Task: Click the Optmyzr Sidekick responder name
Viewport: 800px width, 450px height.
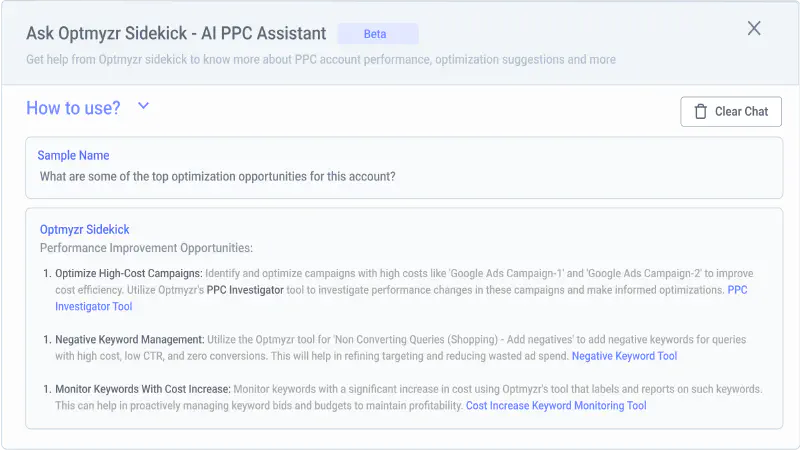Action: 85,230
